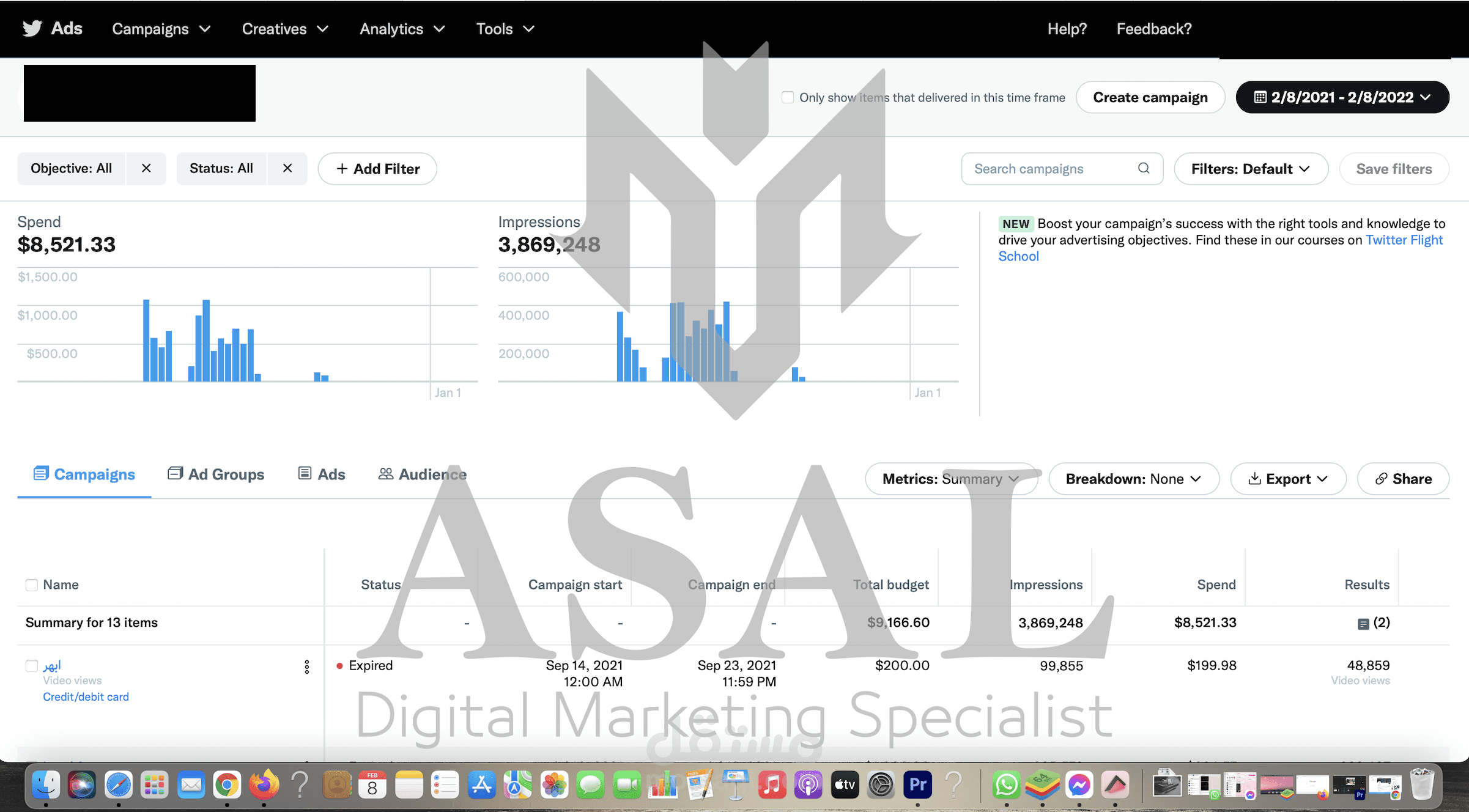
Task: Open WhatsApp from the dock
Action: tap(1006, 784)
